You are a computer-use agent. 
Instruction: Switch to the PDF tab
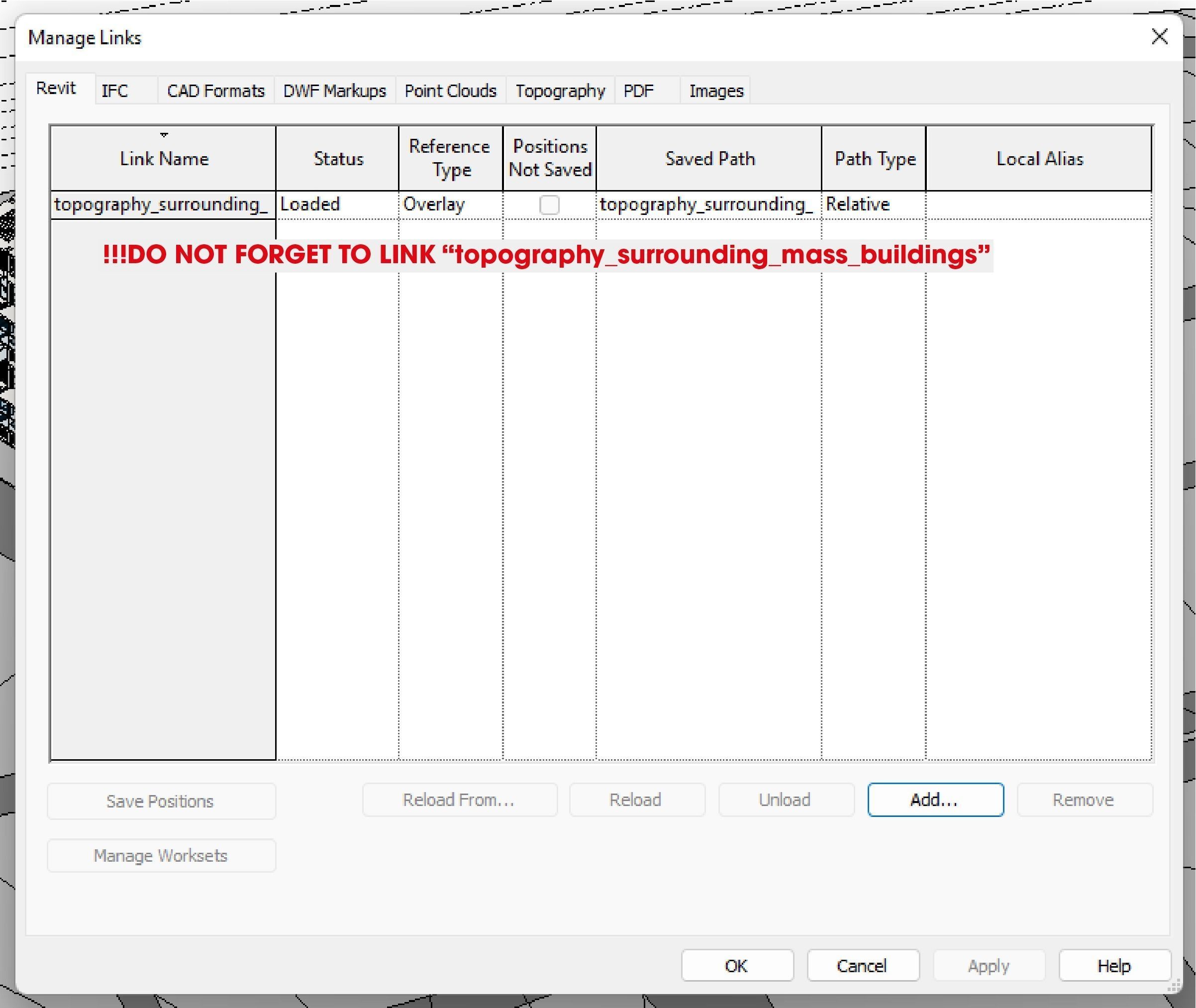pyautogui.click(x=638, y=91)
